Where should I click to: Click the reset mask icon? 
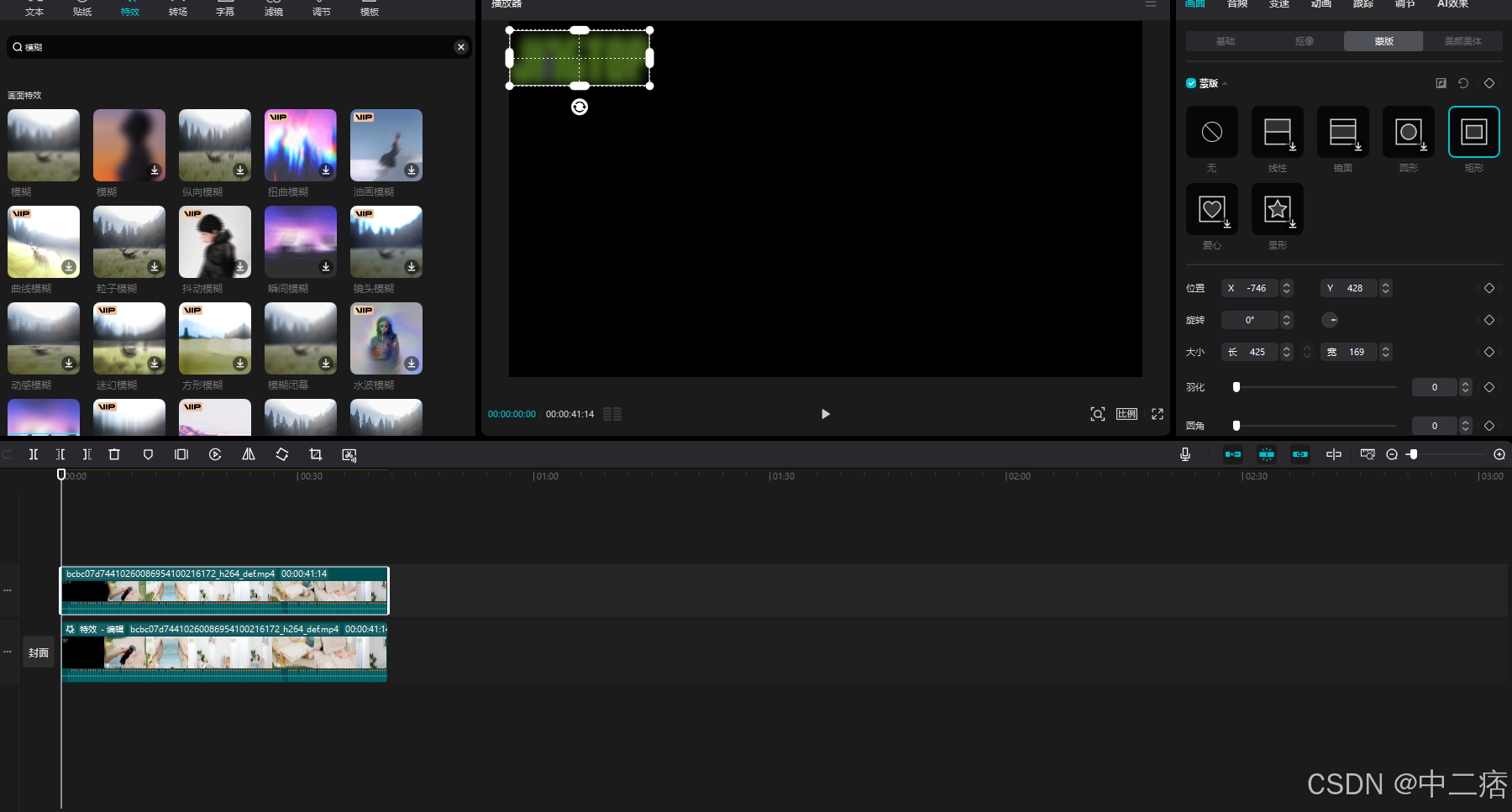pos(1463,83)
